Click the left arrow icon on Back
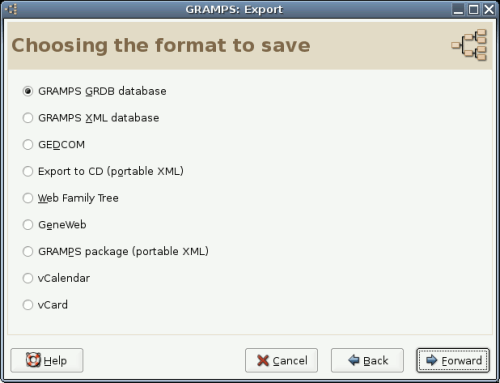 pos(354,360)
